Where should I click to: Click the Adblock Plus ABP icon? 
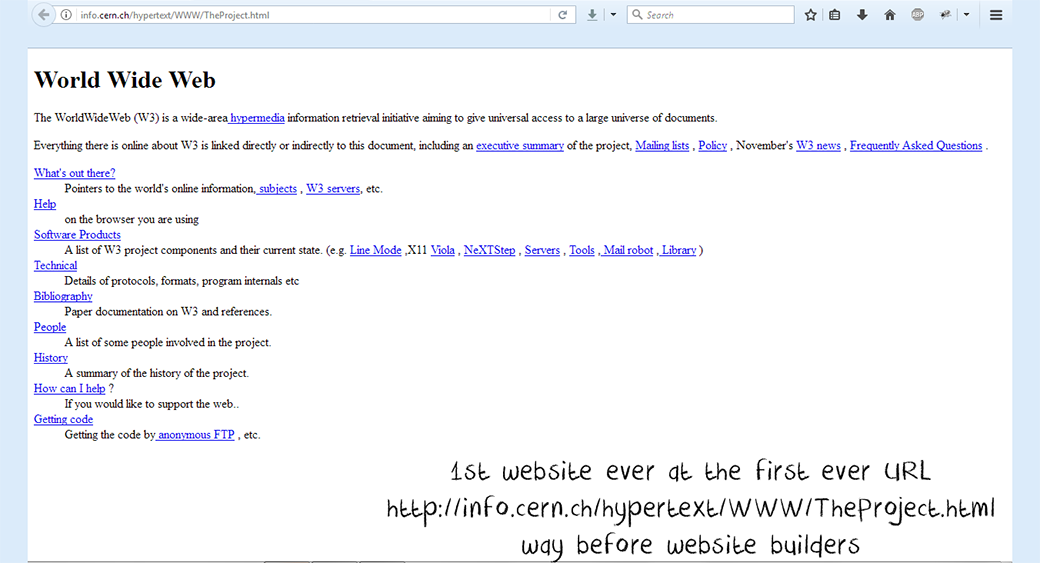pos(917,15)
